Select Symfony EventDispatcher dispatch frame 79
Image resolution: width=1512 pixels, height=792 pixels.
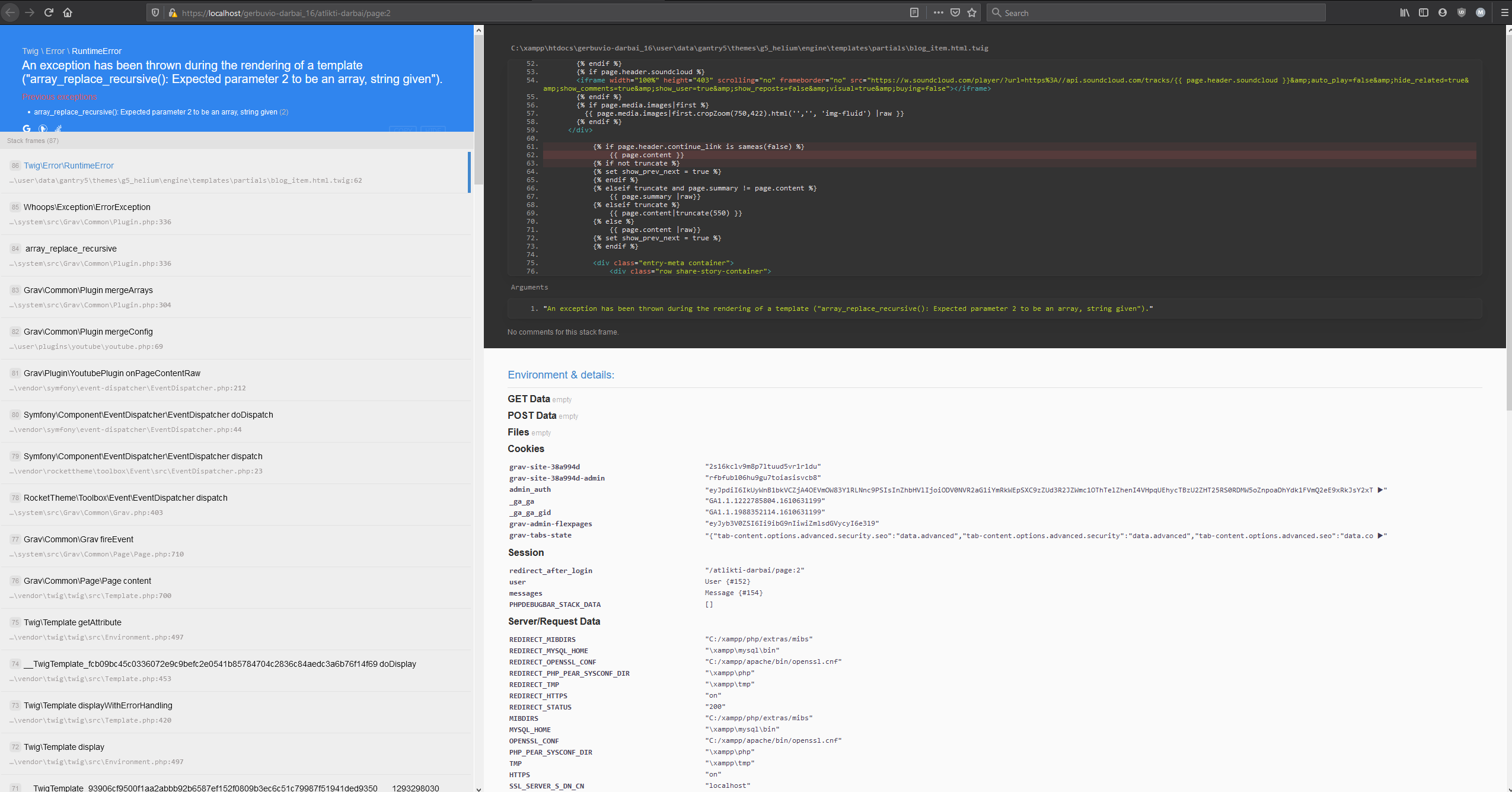[235, 463]
